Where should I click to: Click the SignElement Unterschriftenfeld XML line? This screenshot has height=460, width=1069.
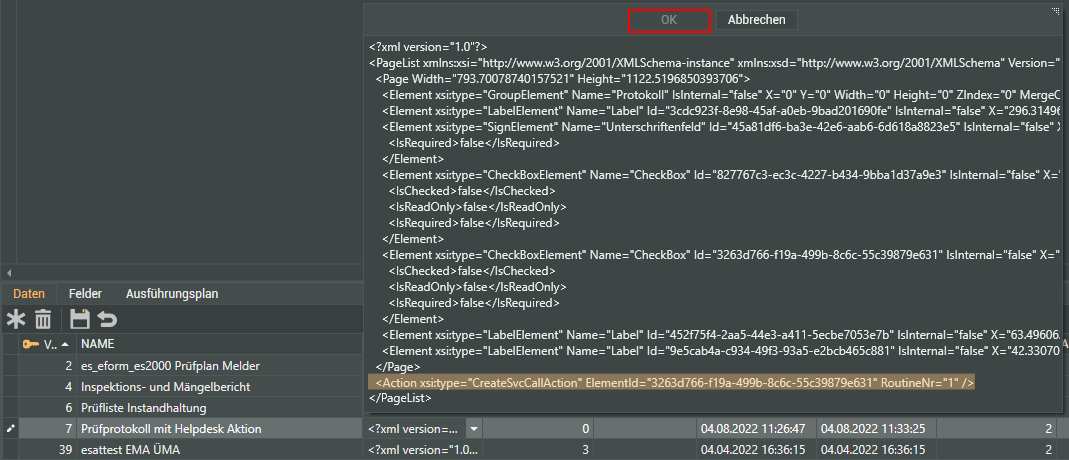point(721,127)
